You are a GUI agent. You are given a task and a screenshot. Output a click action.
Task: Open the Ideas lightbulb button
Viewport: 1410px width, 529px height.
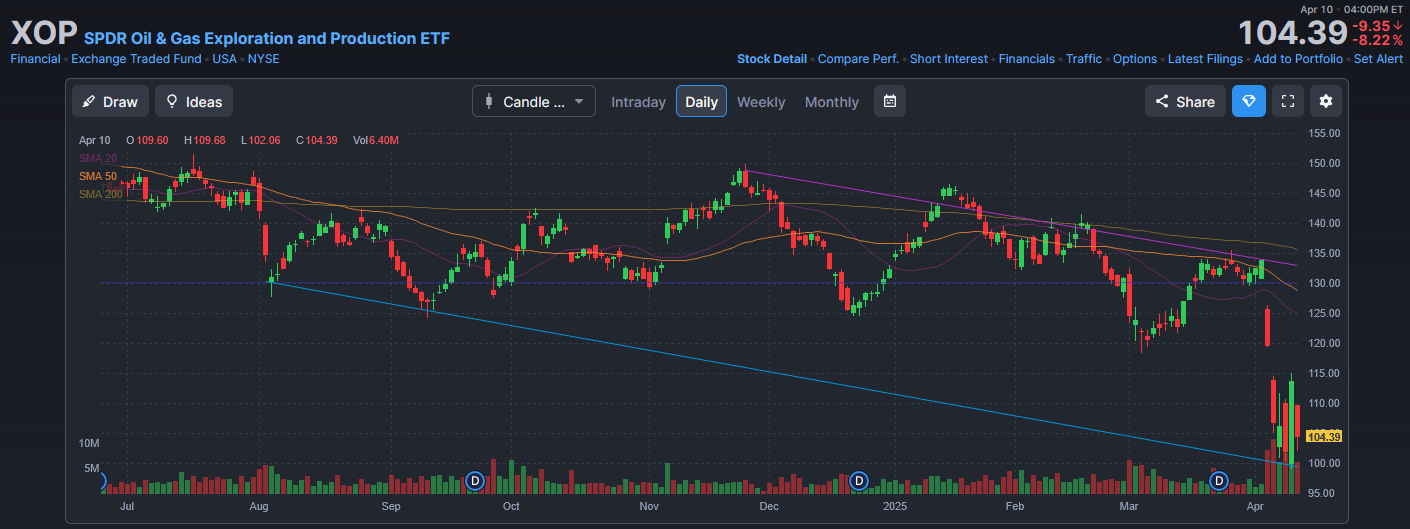pyautogui.click(x=194, y=101)
